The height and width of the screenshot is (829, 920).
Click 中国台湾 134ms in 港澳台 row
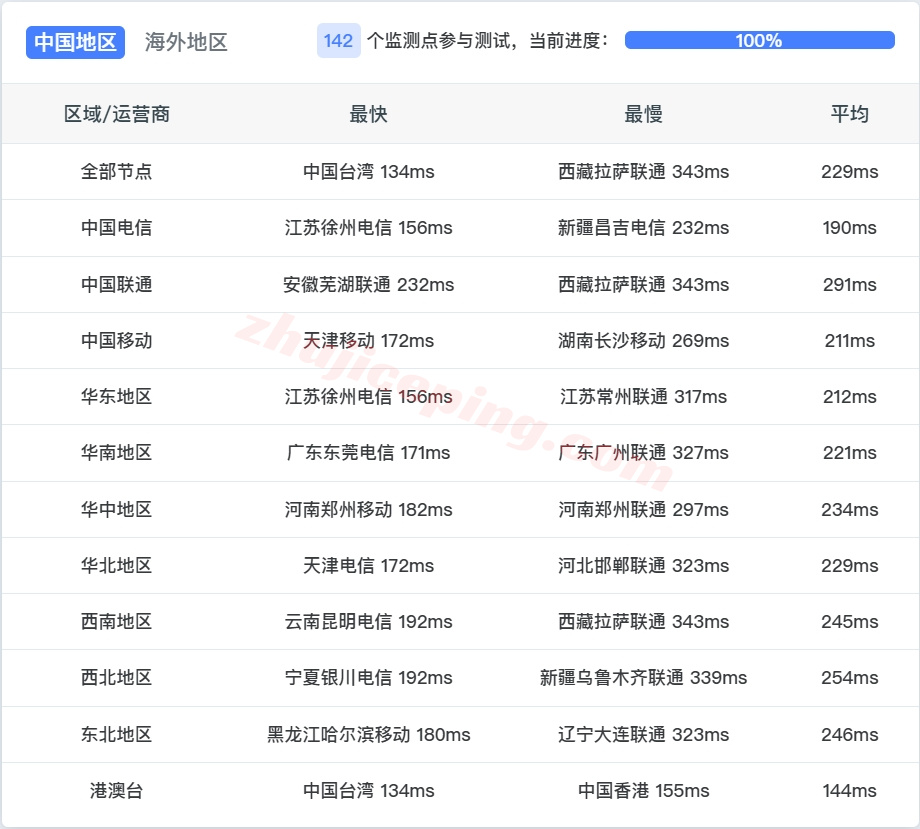click(x=368, y=790)
